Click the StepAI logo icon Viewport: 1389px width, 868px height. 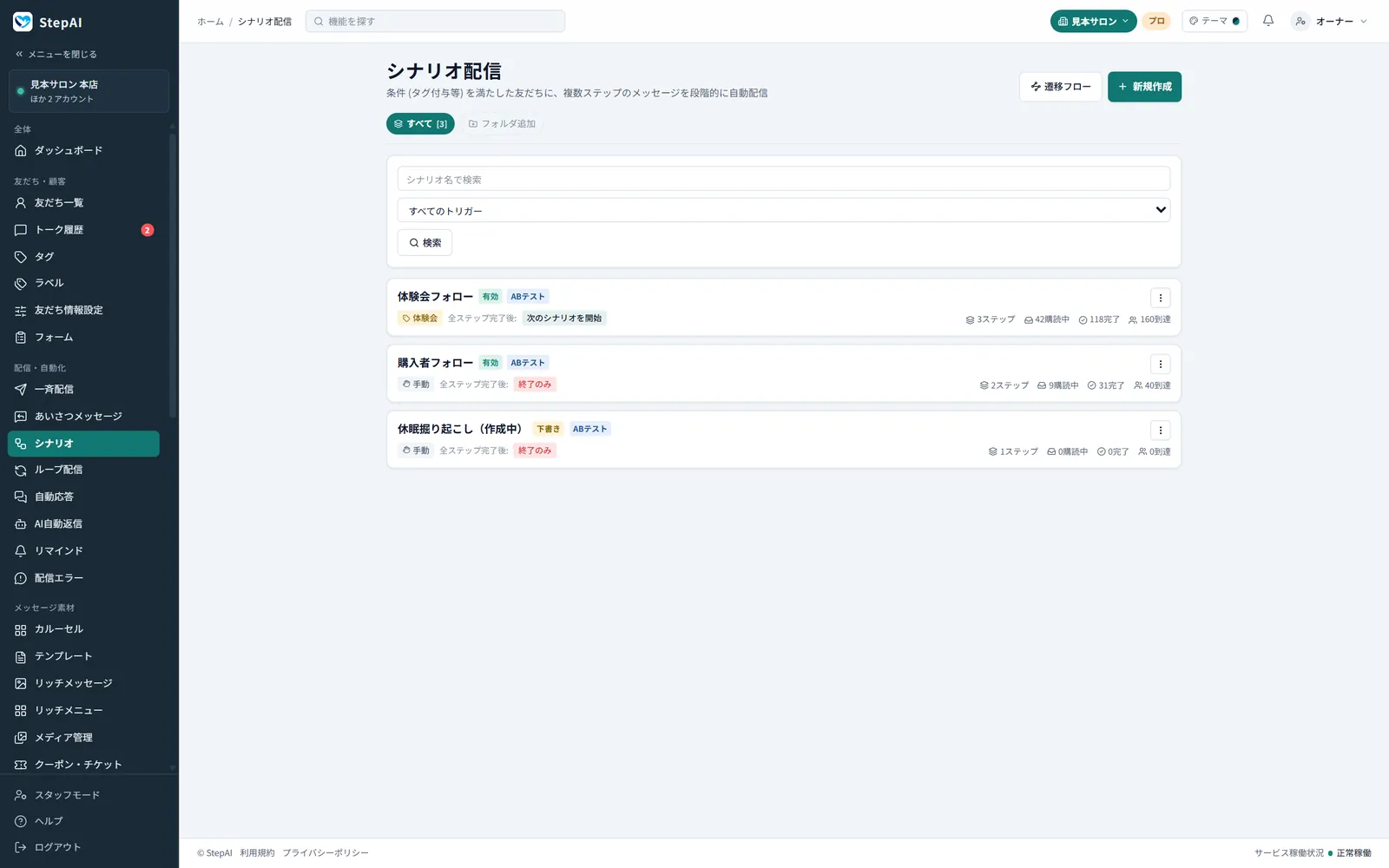click(23, 22)
